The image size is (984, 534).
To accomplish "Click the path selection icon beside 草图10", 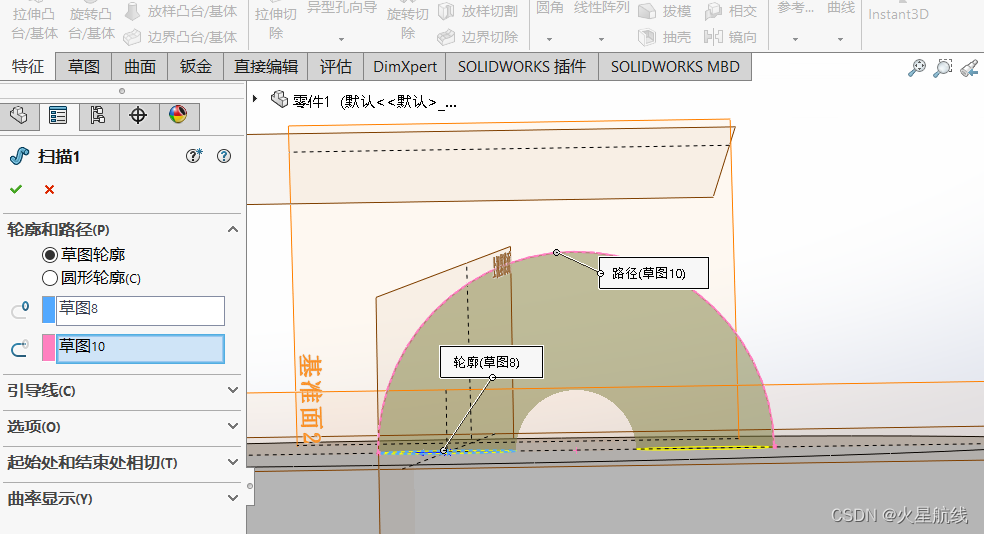I will pos(20,348).
